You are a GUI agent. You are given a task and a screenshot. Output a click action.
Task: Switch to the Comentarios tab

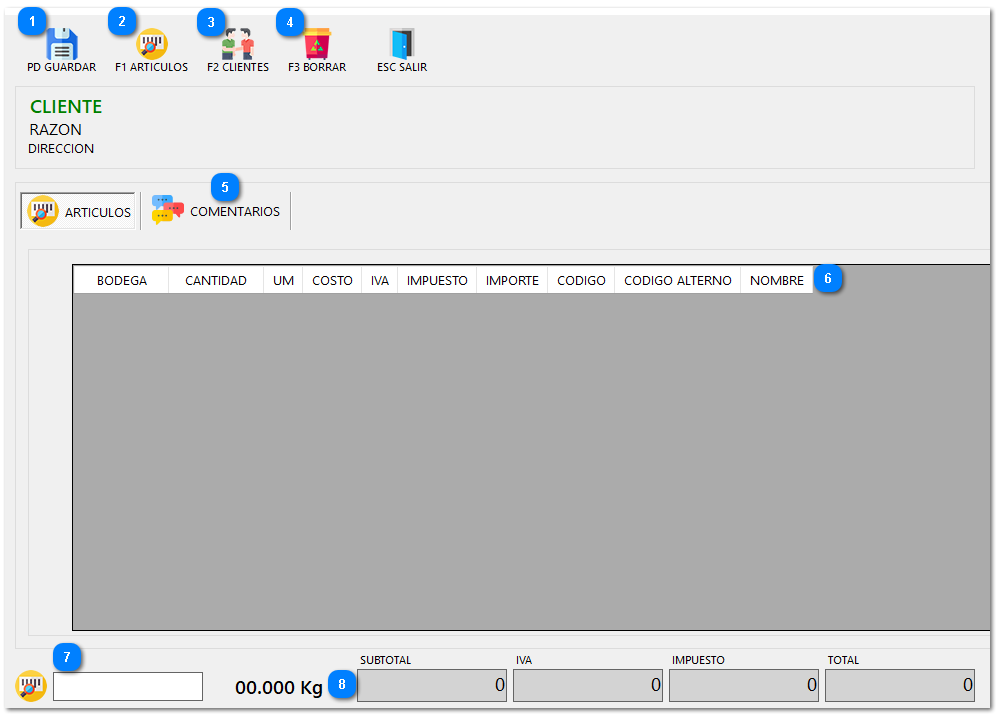click(x=217, y=212)
